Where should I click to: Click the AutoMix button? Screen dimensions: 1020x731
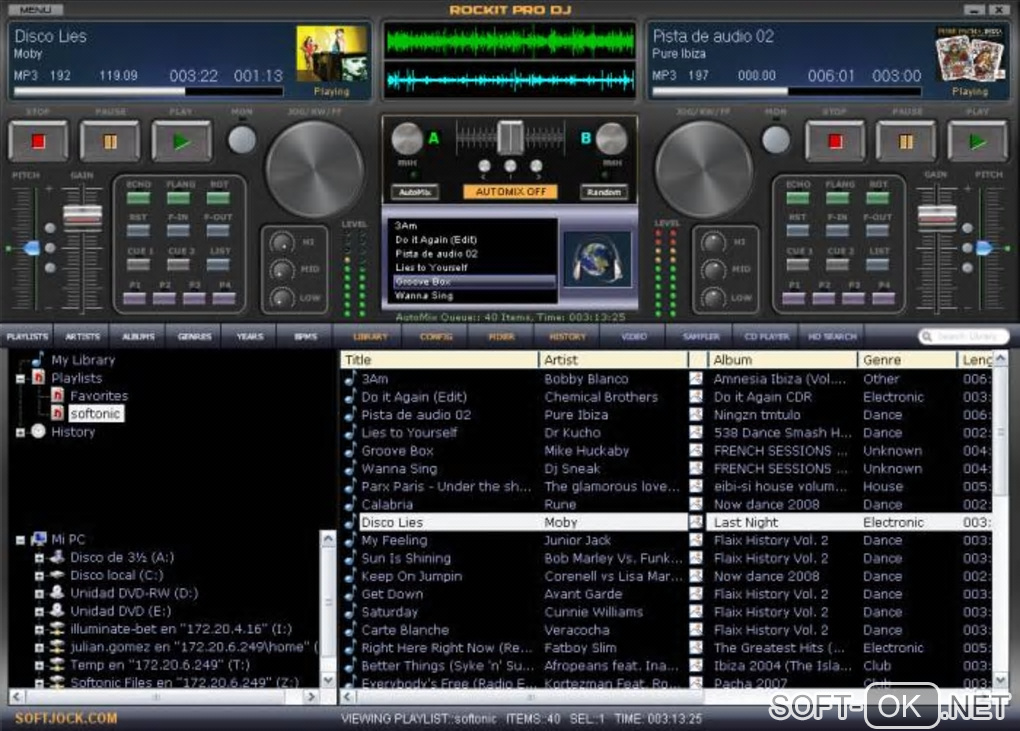tap(415, 192)
